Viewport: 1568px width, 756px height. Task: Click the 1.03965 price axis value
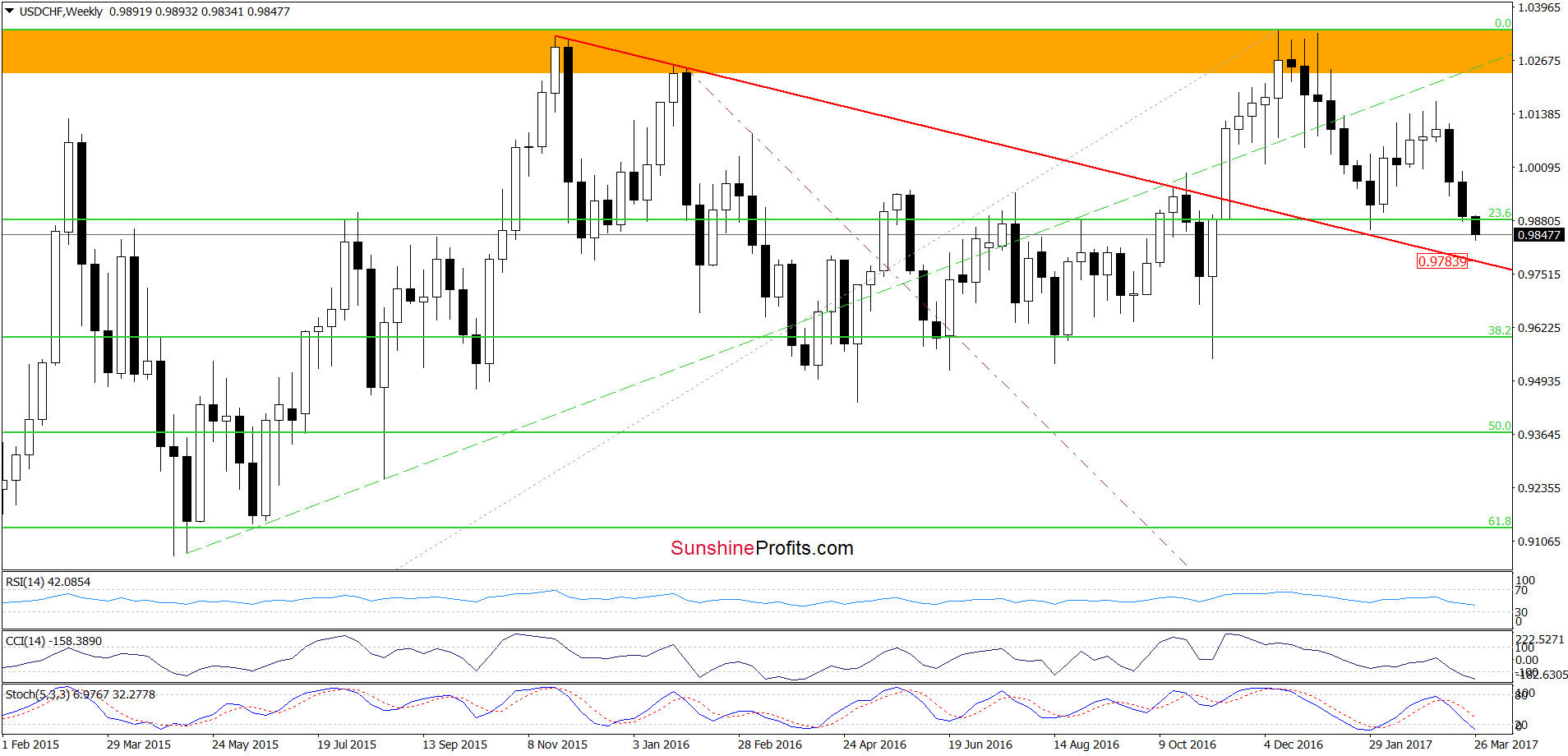1539,7
